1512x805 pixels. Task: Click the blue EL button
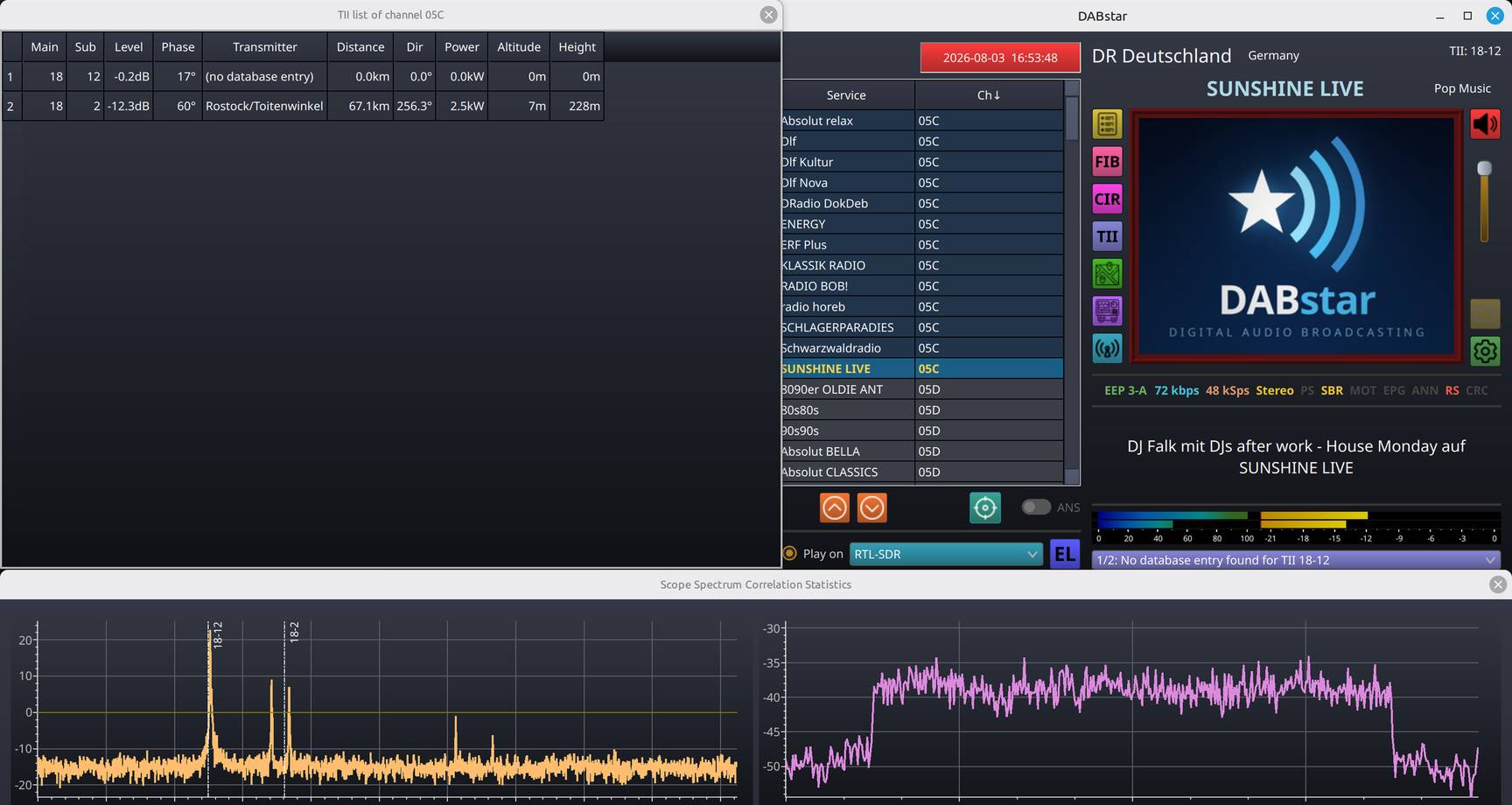tap(1065, 554)
